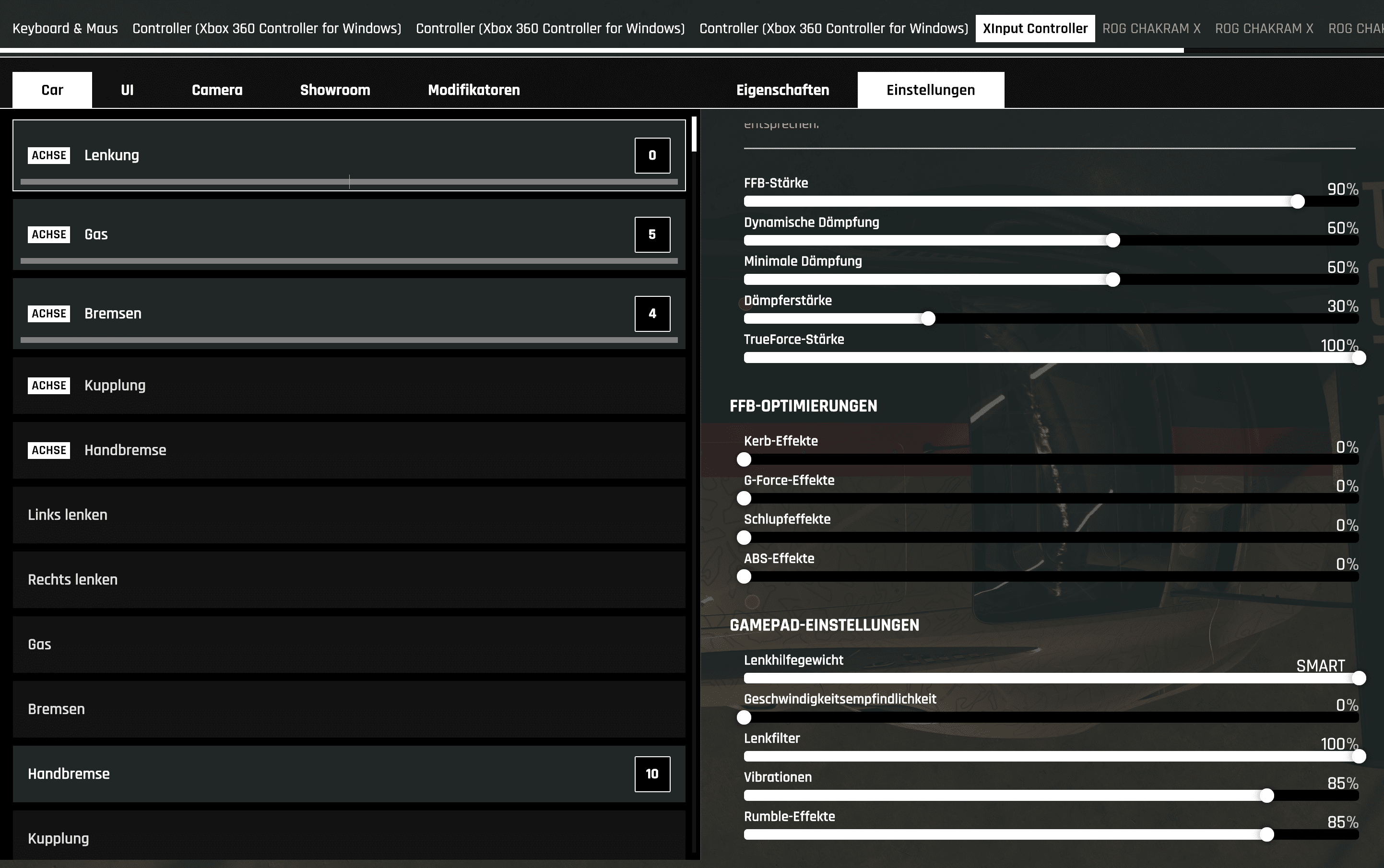Switch to the Eigenschaften tab
1384x868 pixels.
click(782, 90)
